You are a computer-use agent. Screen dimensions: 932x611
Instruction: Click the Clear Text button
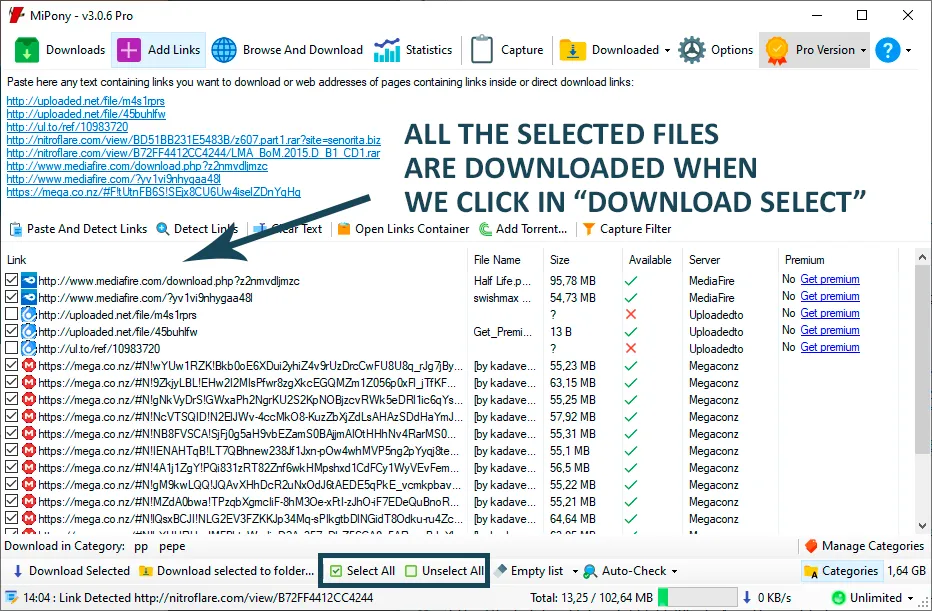point(288,229)
